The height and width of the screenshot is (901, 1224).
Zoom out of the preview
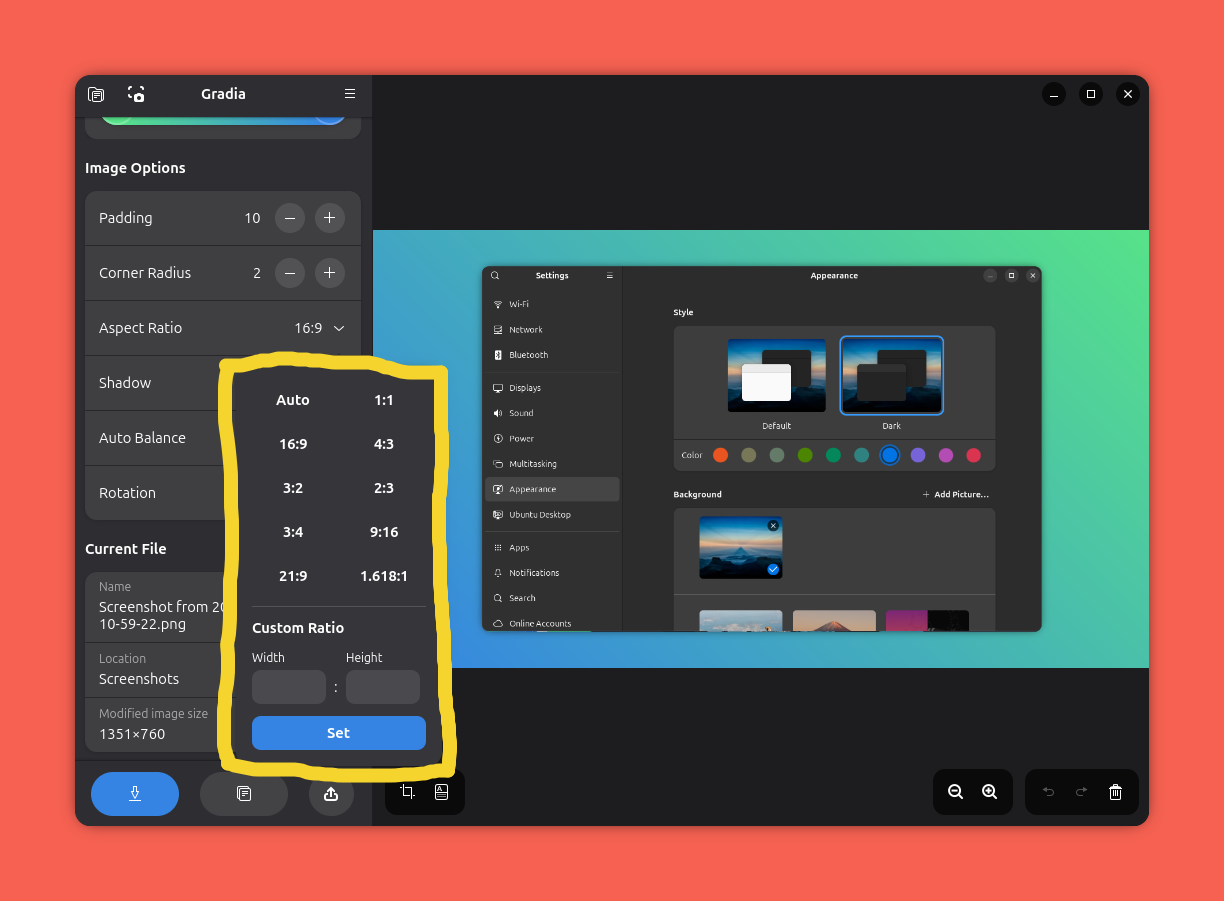point(955,791)
